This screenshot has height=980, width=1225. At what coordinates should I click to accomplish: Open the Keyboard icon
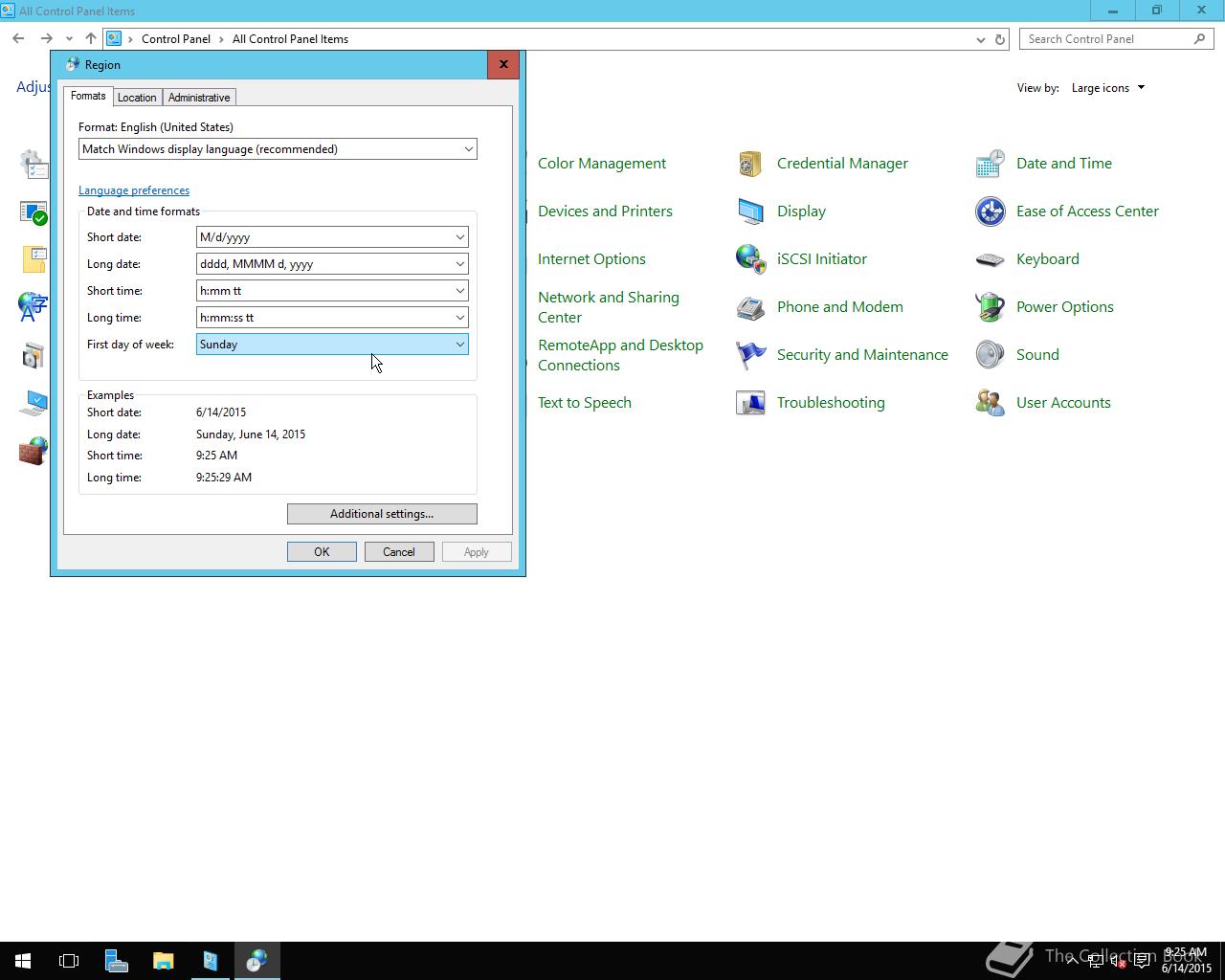990,259
